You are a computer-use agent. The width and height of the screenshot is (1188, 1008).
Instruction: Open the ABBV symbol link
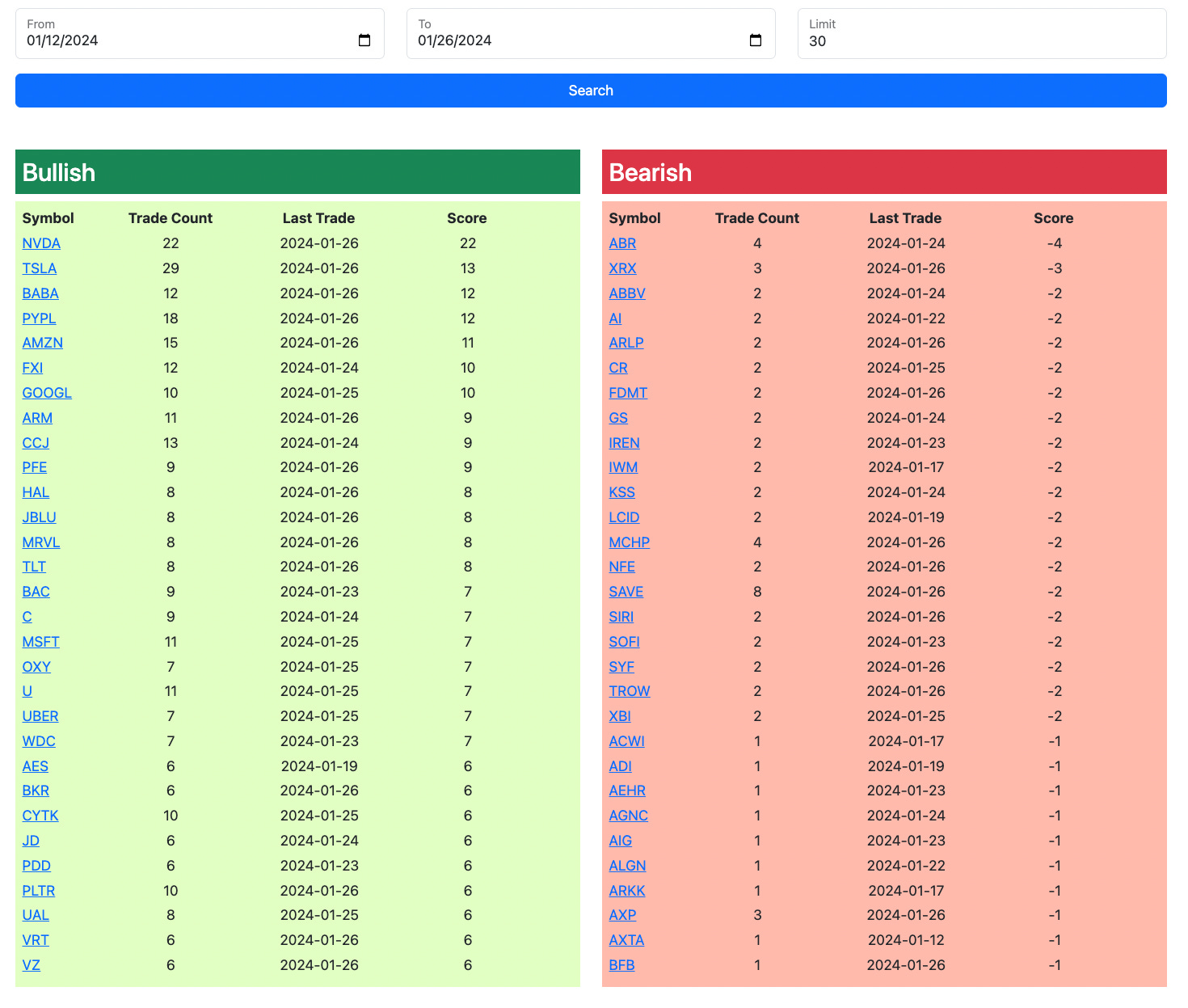point(627,293)
